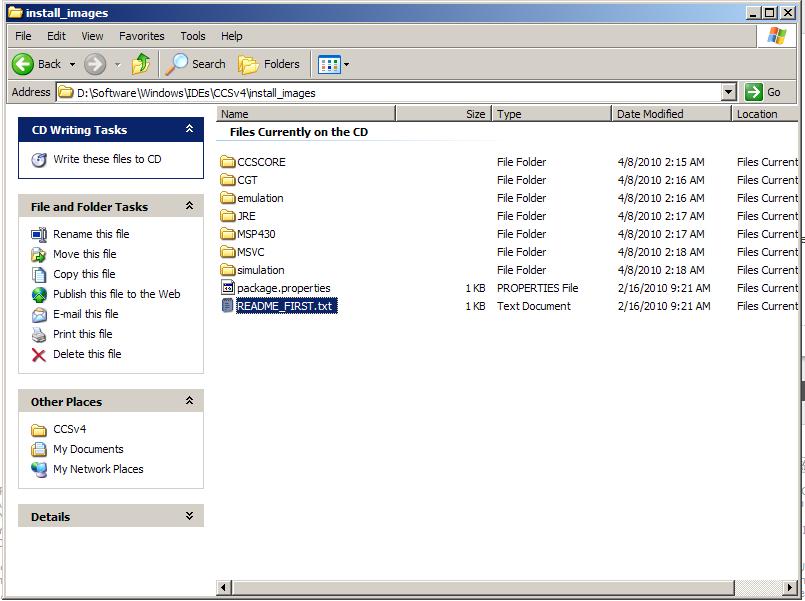The image size is (805, 601).
Task: Open the Search pane
Action: pyautogui.click(x=196, y=64)
